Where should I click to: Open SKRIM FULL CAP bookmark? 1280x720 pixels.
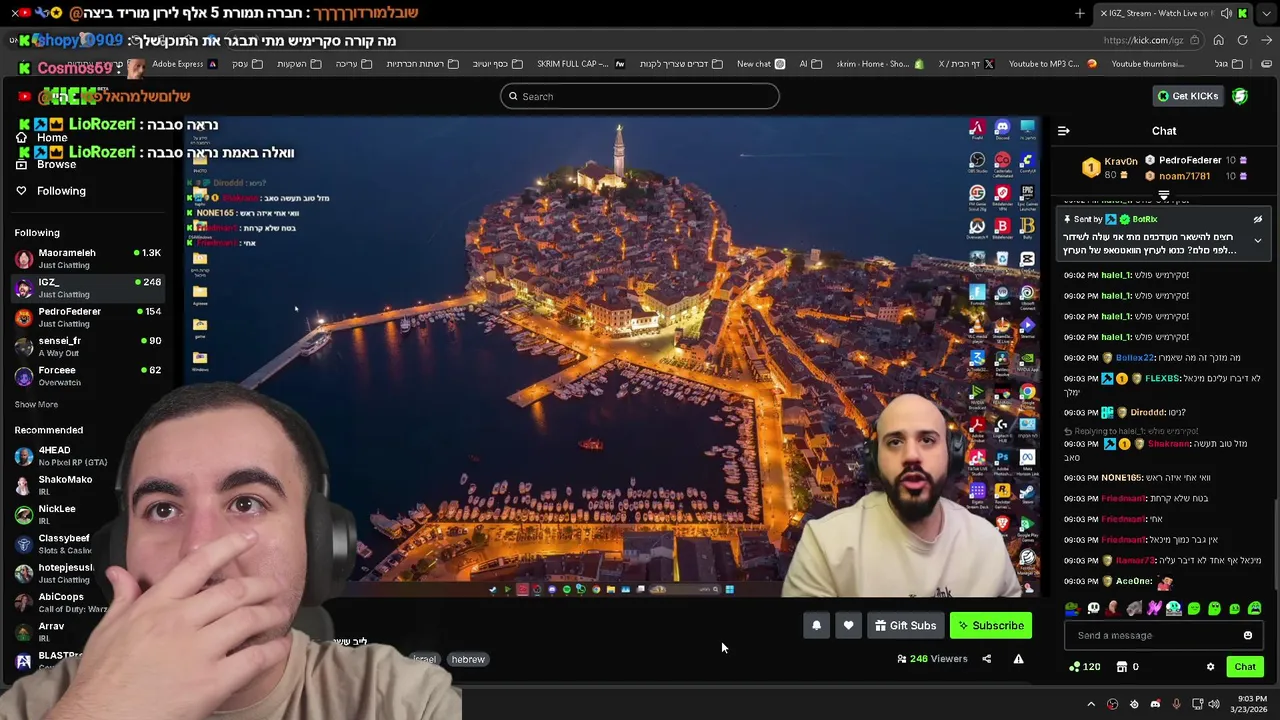(581, 64)
